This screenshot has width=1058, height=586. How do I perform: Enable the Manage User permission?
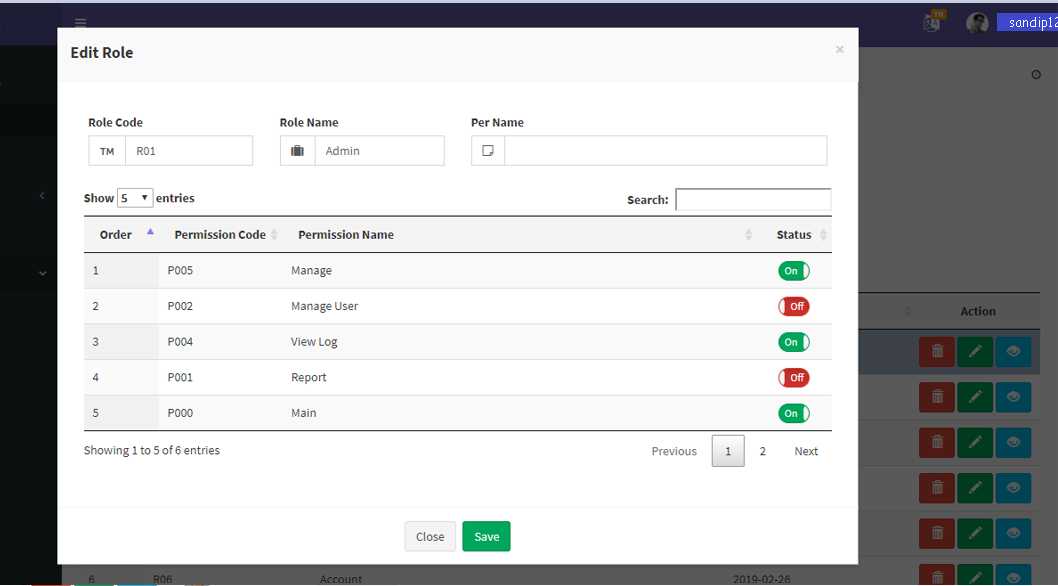pos(793,306)
